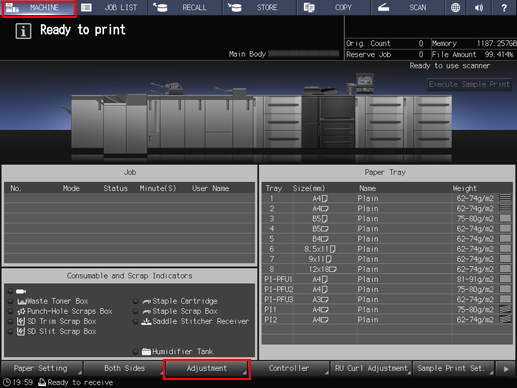Select PI-PFU3 A3 tray row
Screen dimensions: 517x388
pos(387,300)
